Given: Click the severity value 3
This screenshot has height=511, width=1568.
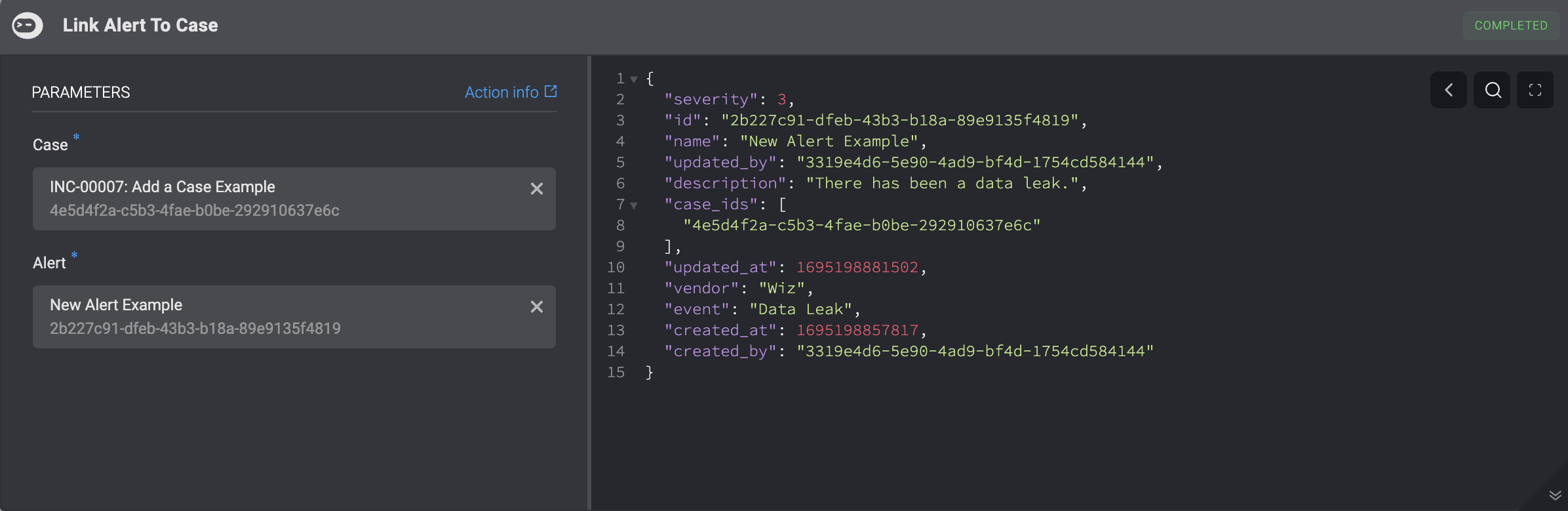Looking at the screenshot, I should [x=782, y=99].
